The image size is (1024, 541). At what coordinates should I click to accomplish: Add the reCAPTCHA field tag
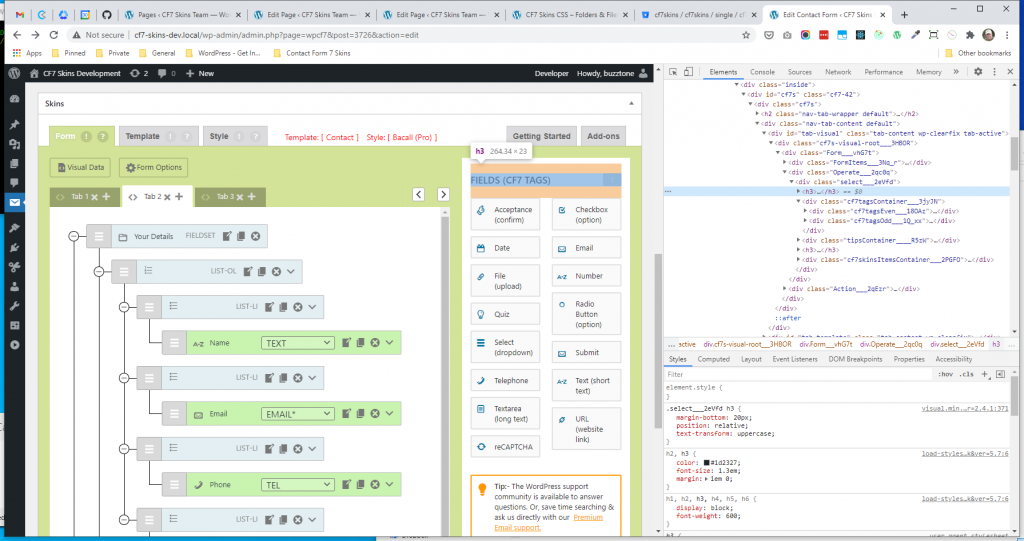[x=506, y=446]
